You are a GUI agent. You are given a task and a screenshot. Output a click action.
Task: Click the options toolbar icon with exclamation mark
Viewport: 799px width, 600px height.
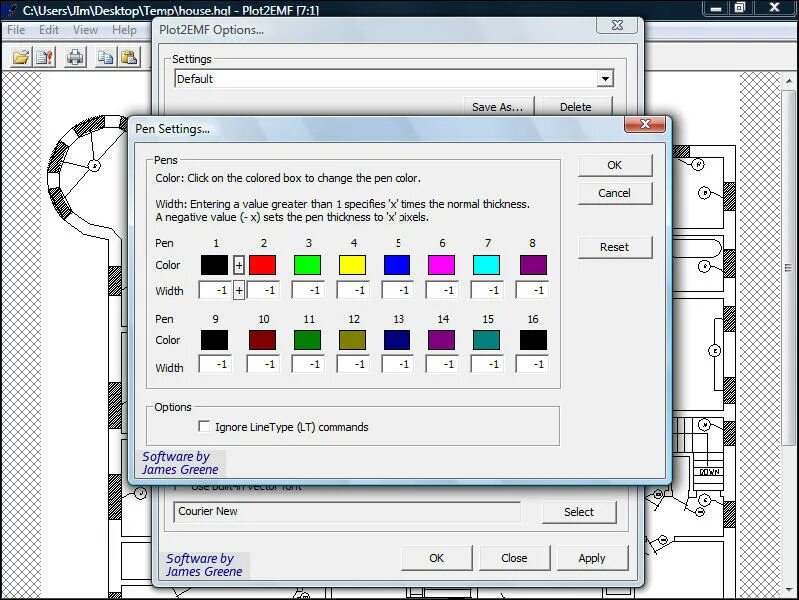click(45, 57)
